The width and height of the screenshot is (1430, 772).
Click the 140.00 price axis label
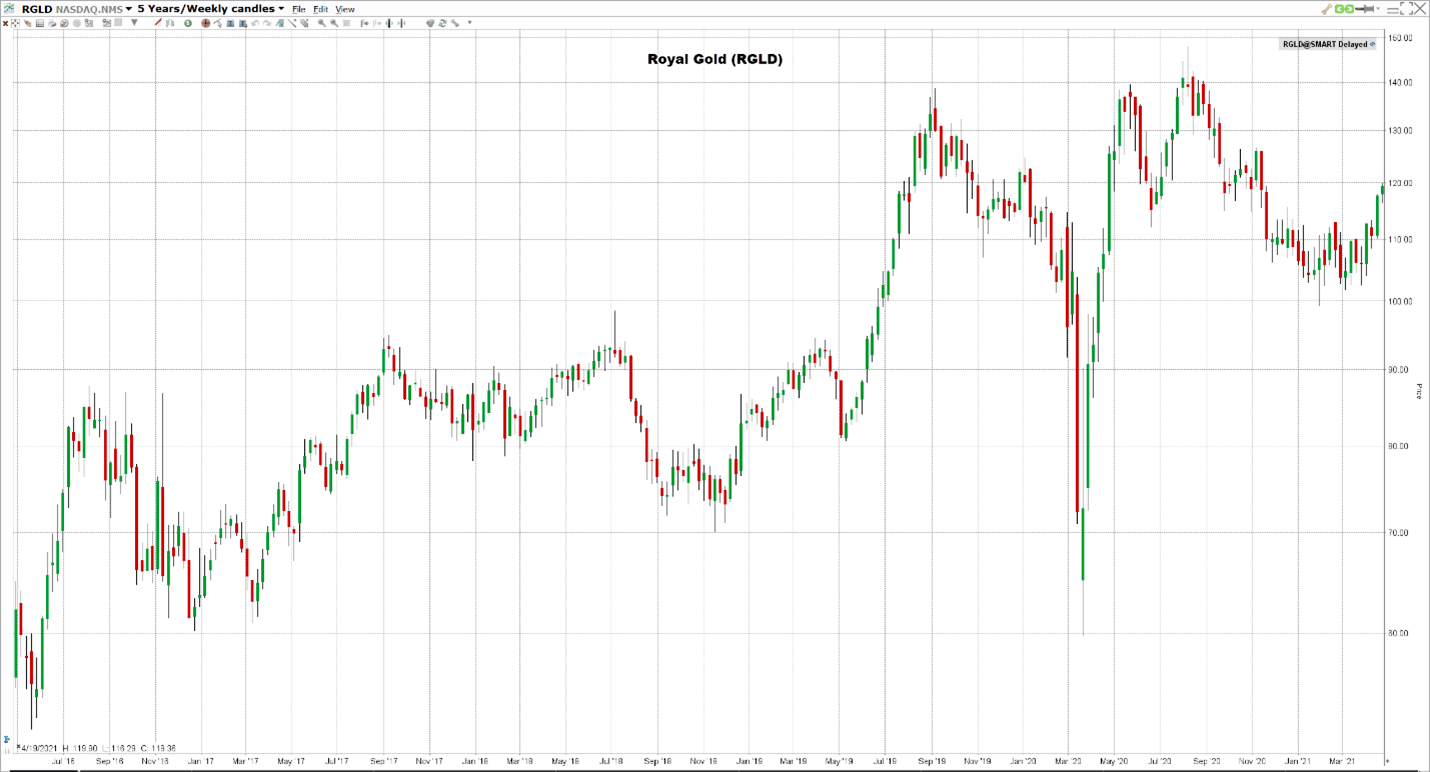[x=1400, y=83]
